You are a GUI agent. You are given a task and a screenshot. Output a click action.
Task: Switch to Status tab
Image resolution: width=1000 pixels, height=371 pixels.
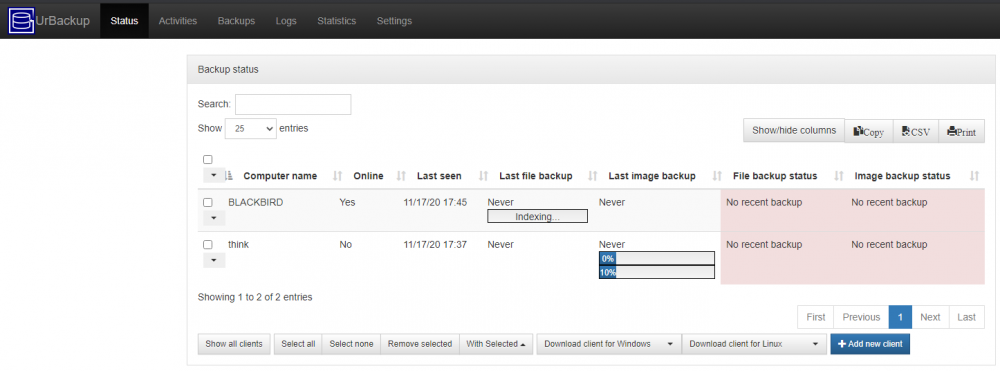click(124, 21)
